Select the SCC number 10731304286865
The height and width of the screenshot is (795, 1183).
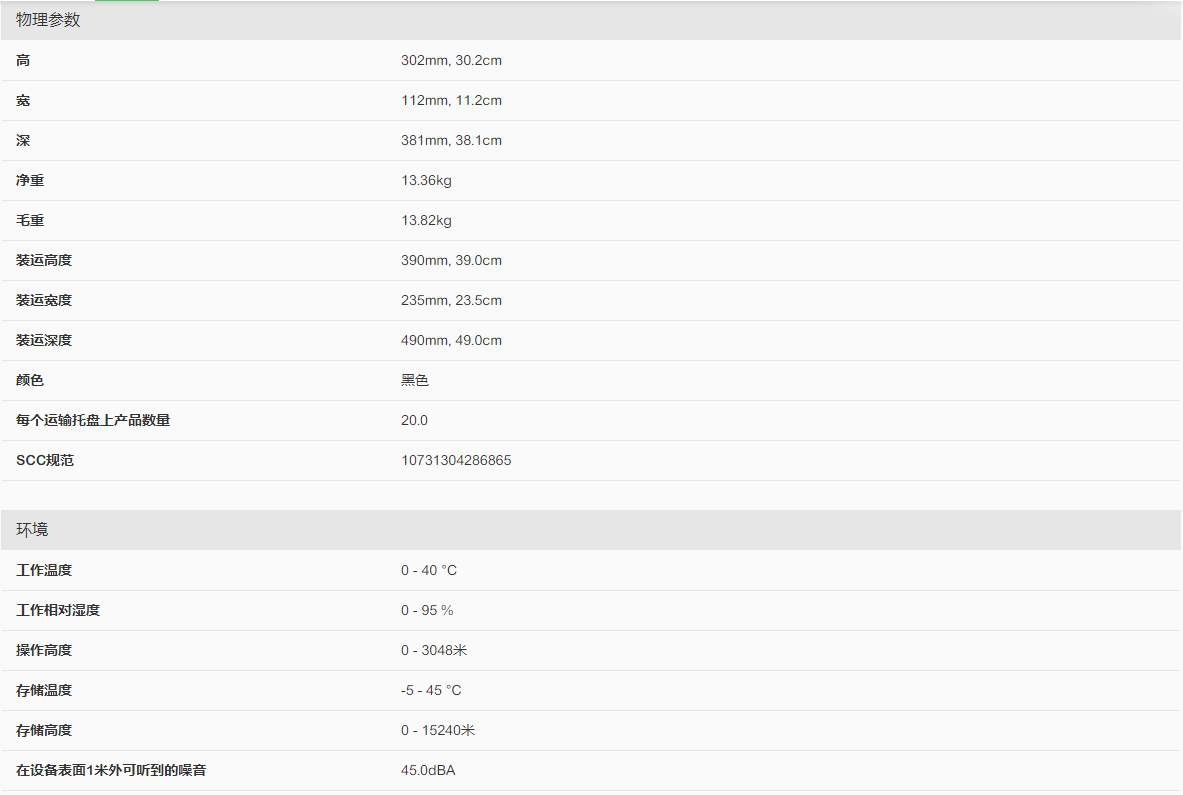click(x=456, y=460)
